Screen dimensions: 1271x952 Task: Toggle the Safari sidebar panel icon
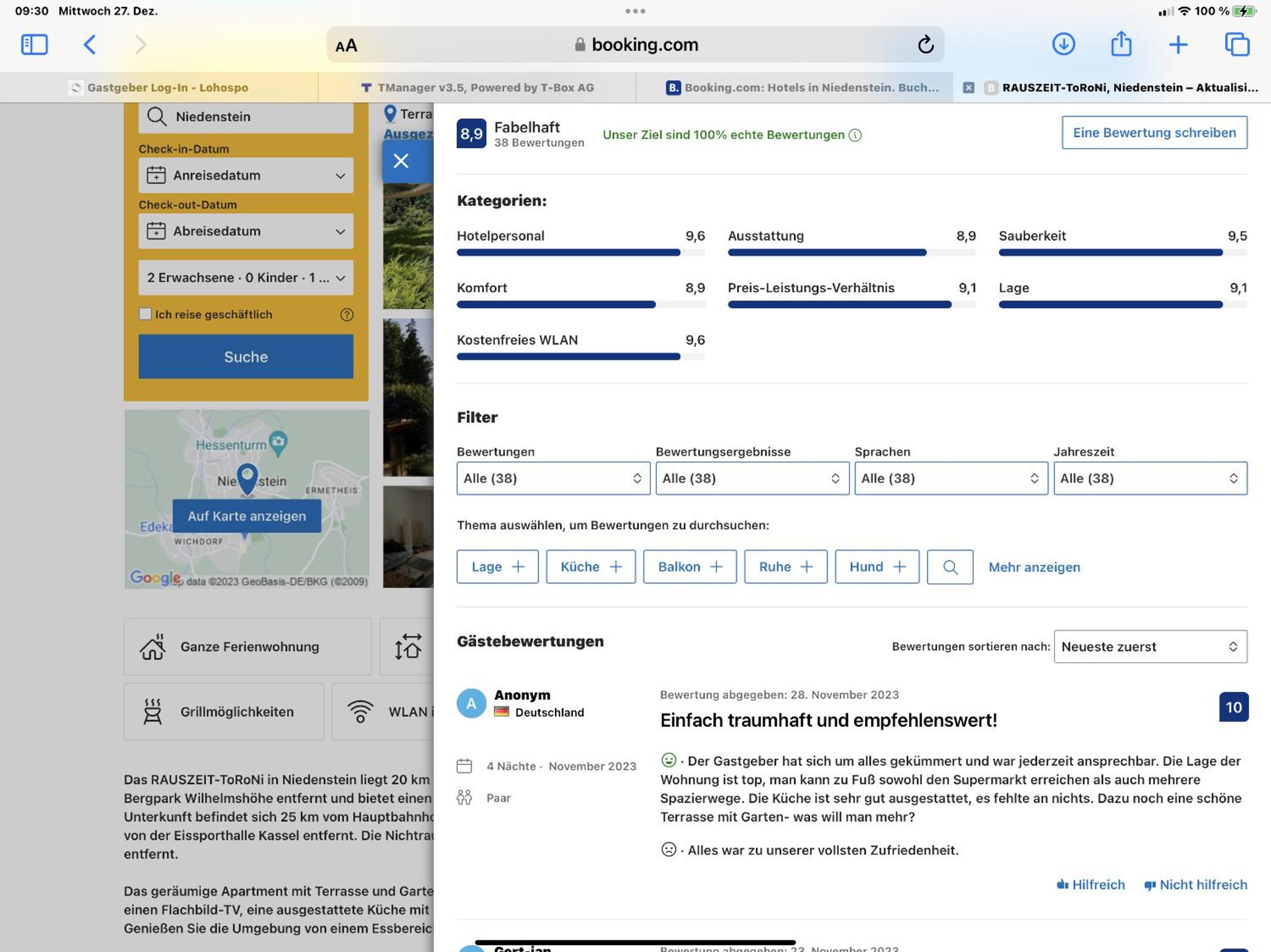(34, 44)
